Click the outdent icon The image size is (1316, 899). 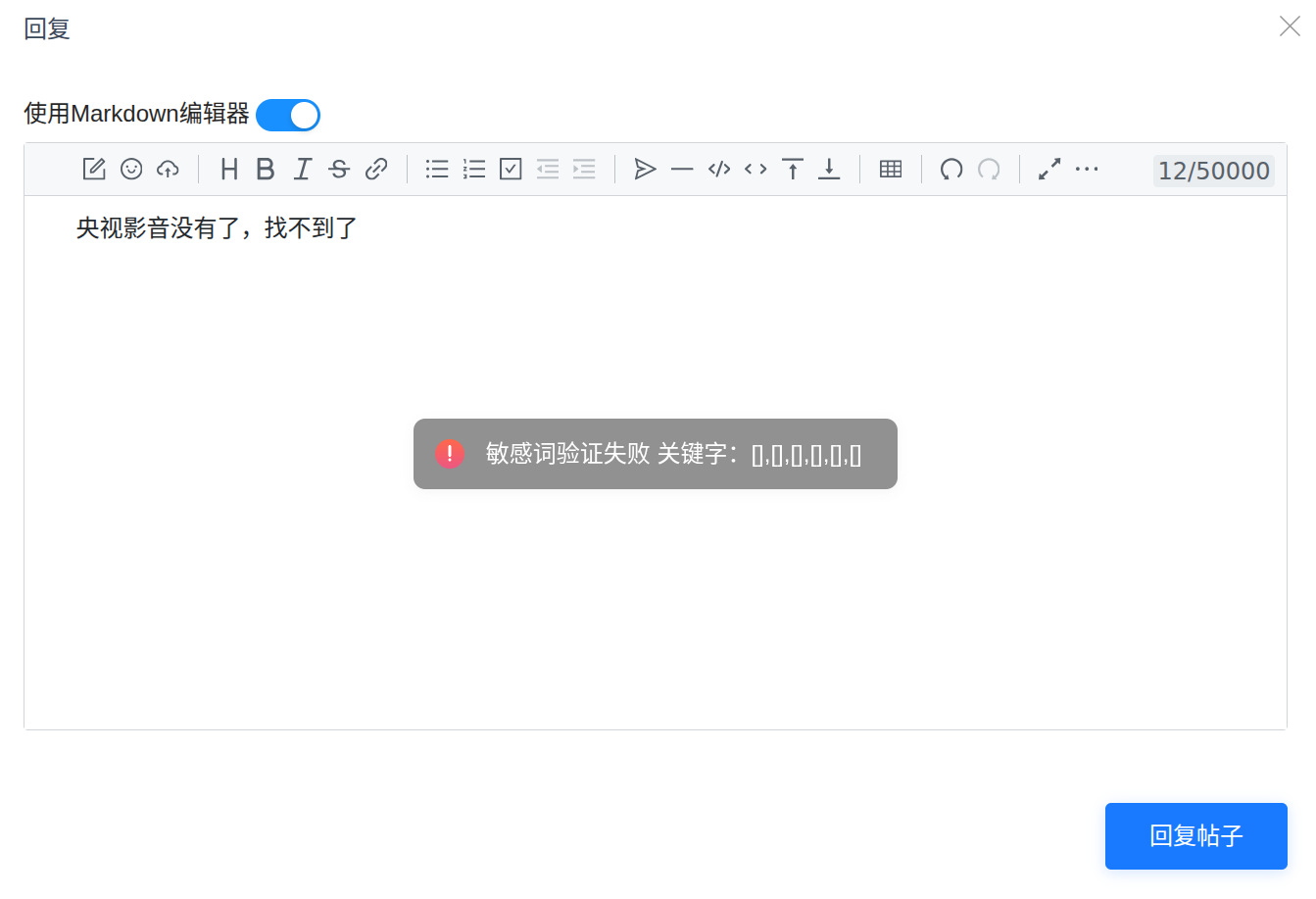548,169
